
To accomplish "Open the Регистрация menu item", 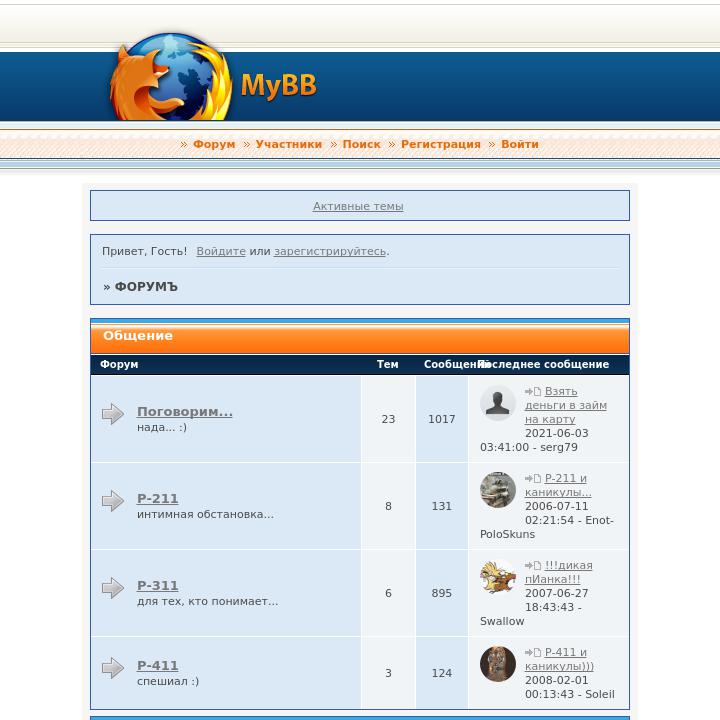I will click(x=441, y=144).
